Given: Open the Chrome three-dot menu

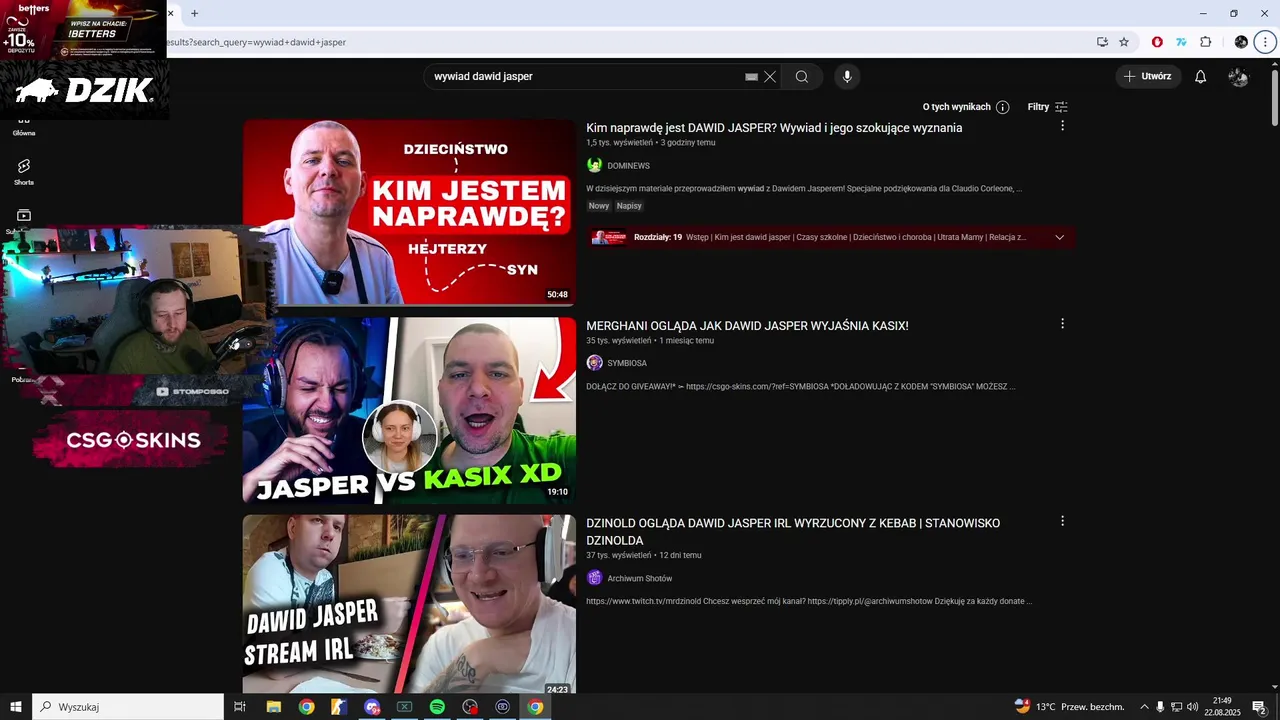Looking at the screenshot, I should (x=1265, y=42).
